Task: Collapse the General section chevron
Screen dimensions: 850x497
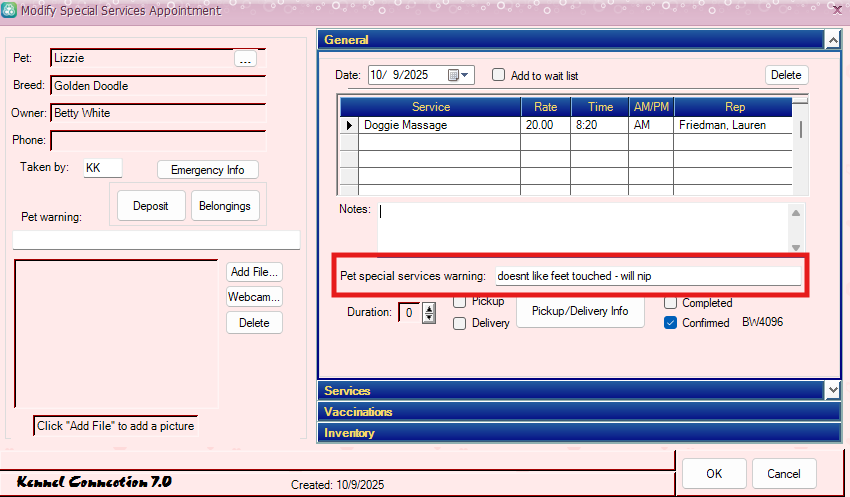Action: (832, 40)
